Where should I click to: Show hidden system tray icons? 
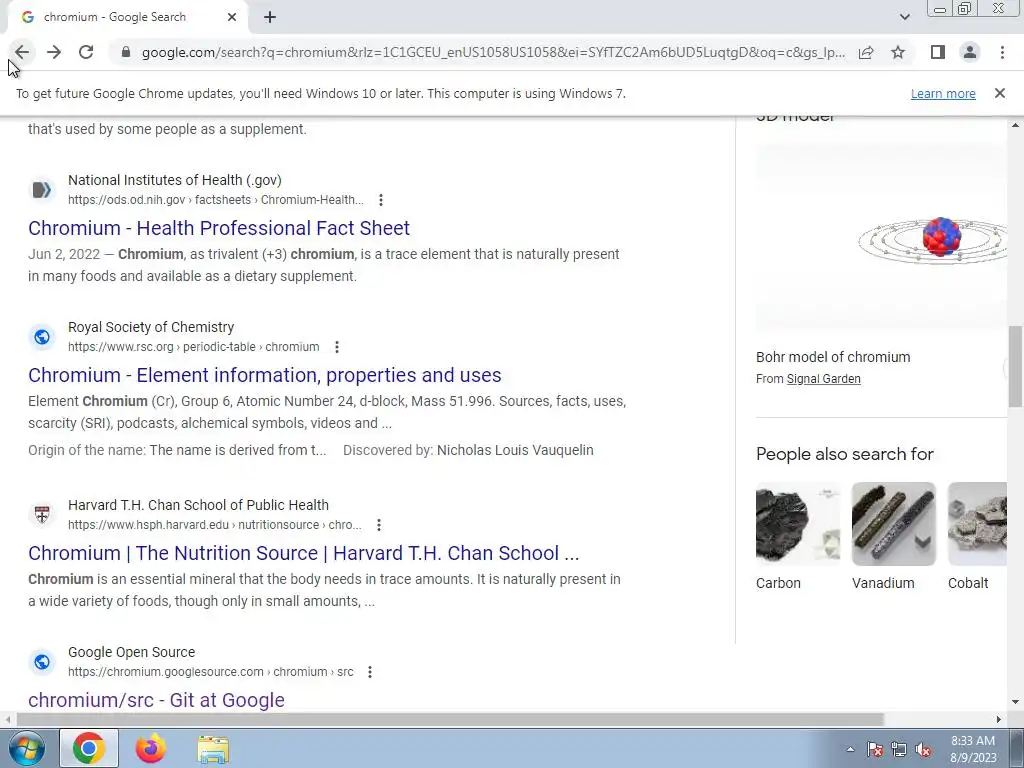coord(850,750)
